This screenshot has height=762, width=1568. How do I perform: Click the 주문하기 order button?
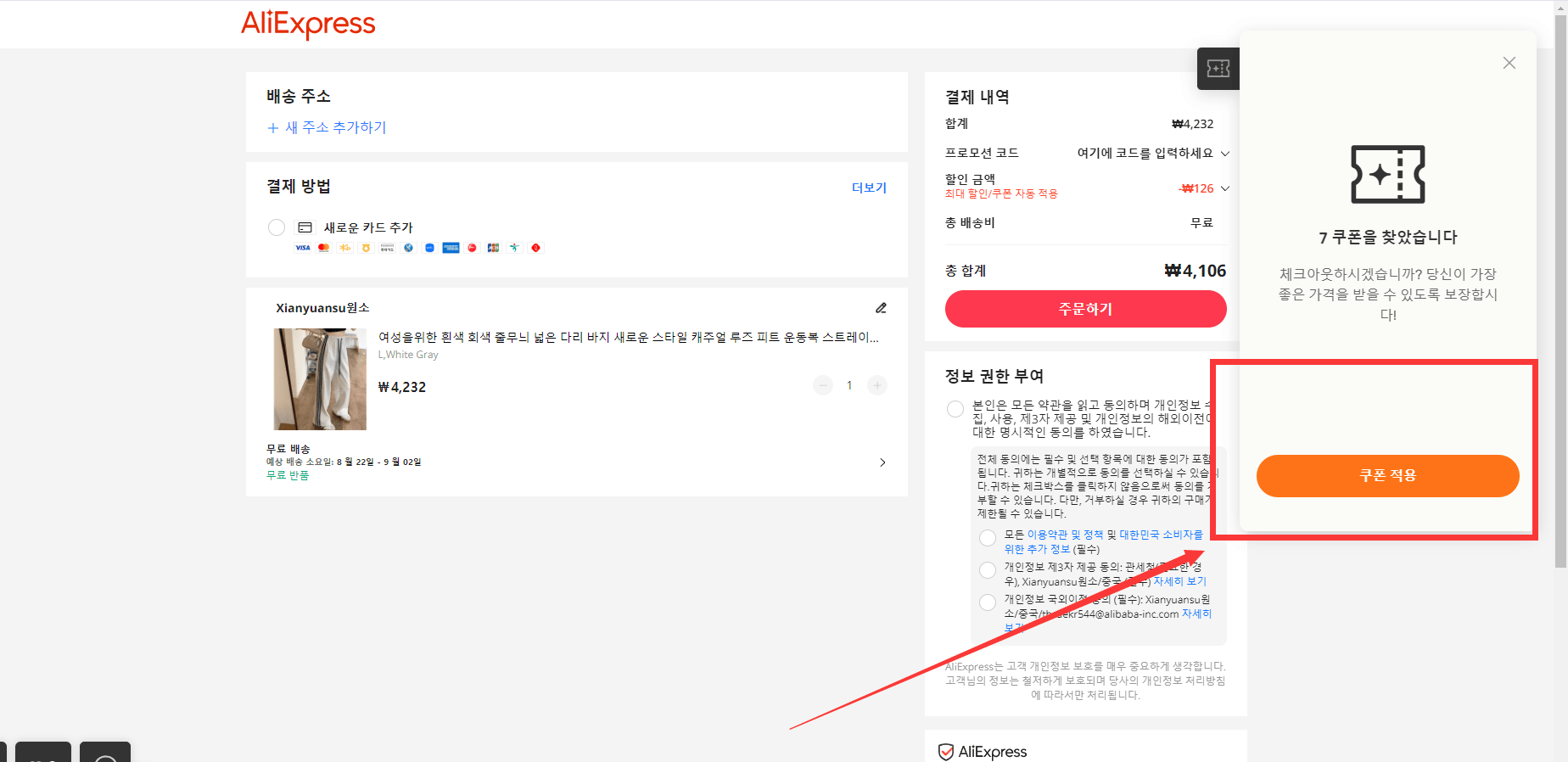pyautogui.click(x=1086, y=309)
